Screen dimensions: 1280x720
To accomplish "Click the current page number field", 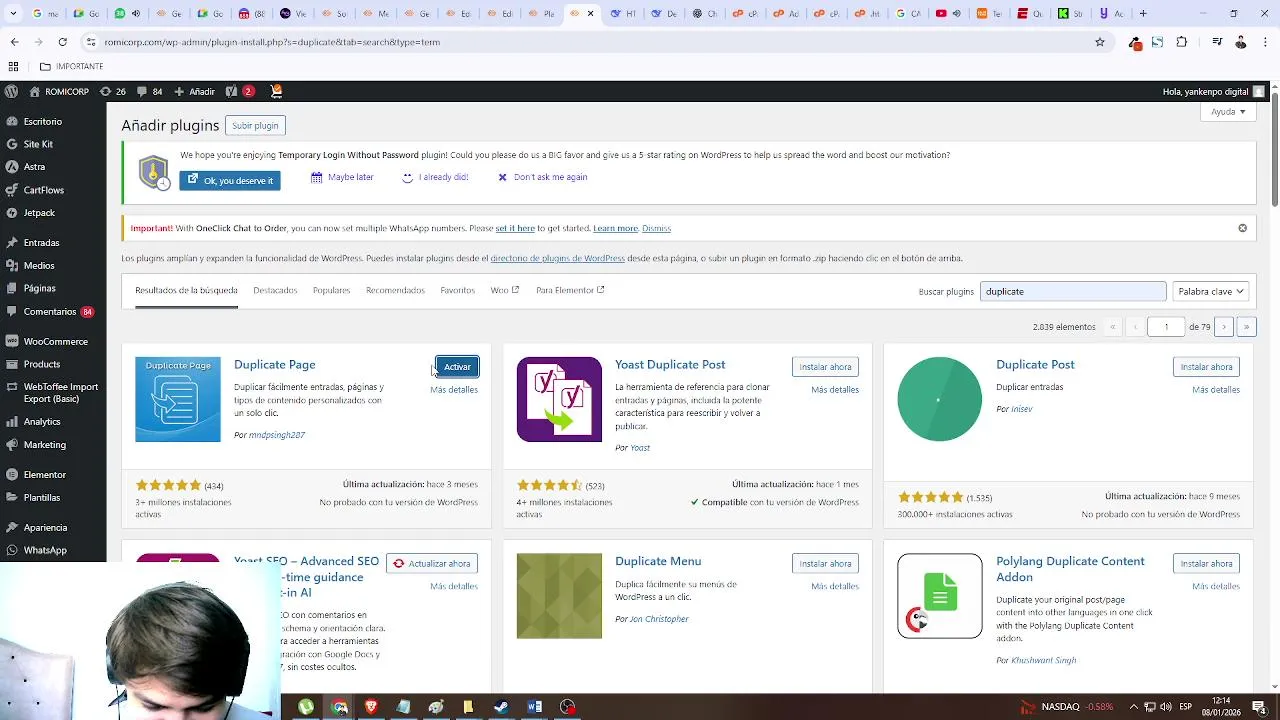I will tap(1166, 327).
